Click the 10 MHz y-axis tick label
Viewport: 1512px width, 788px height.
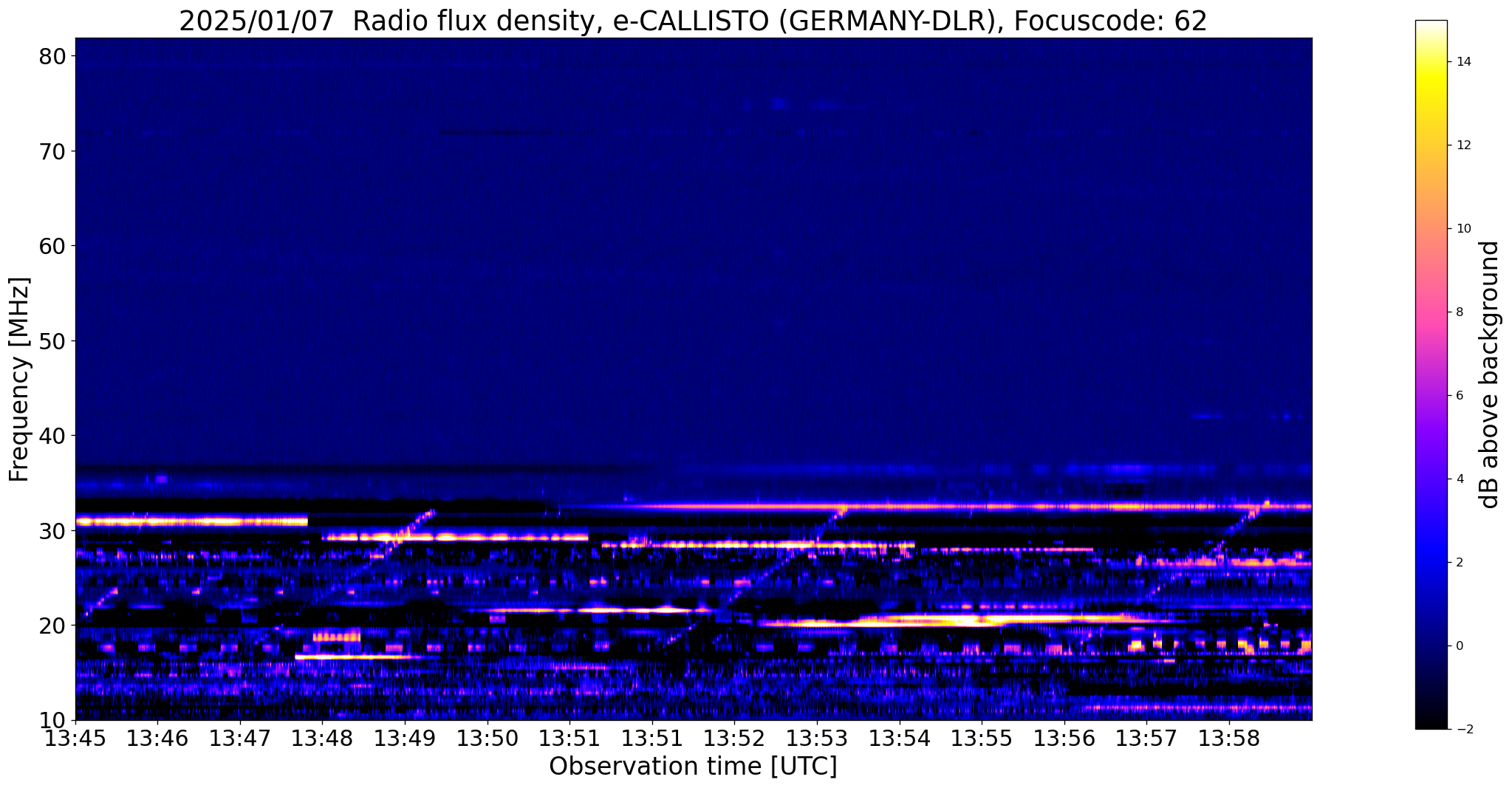tap(52, 721)
